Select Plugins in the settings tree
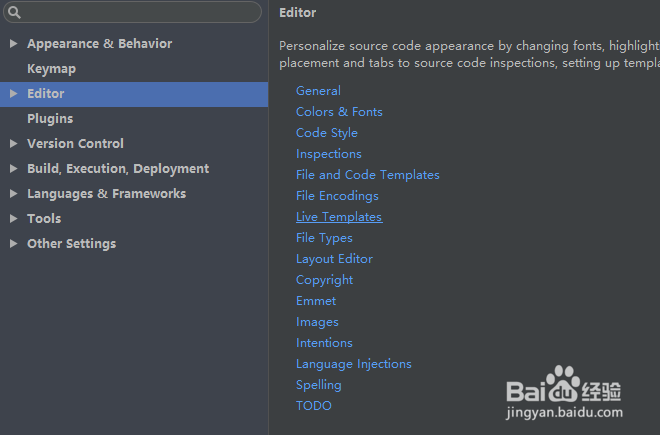Screen dimensions: 660x435 [x=50, y=119]
